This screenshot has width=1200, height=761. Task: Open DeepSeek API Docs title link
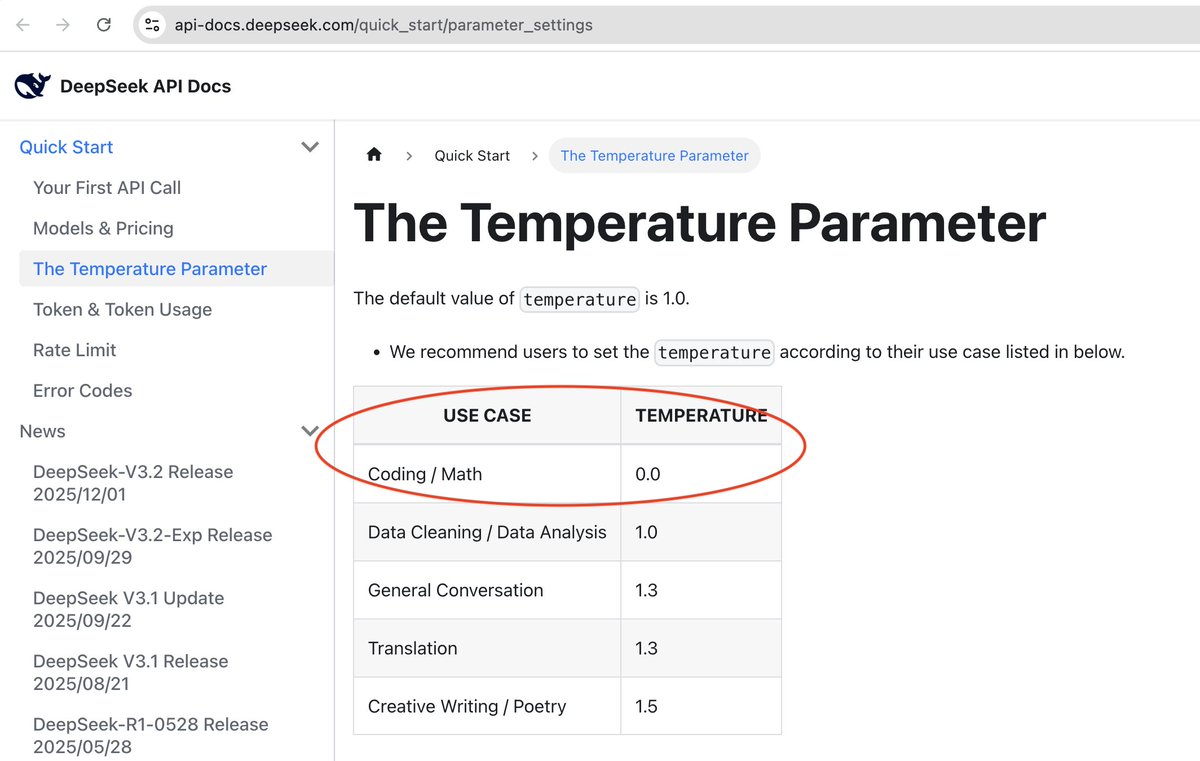145,86
